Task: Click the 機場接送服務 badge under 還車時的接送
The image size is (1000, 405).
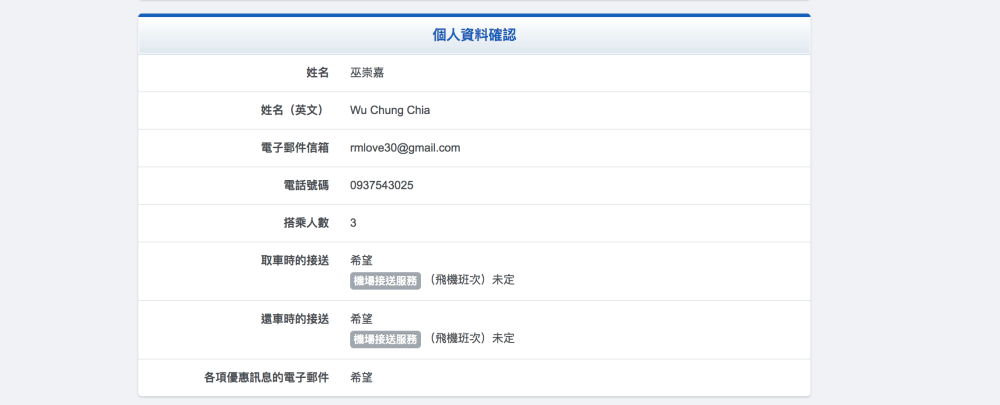Action: click(x=385, y=339)
